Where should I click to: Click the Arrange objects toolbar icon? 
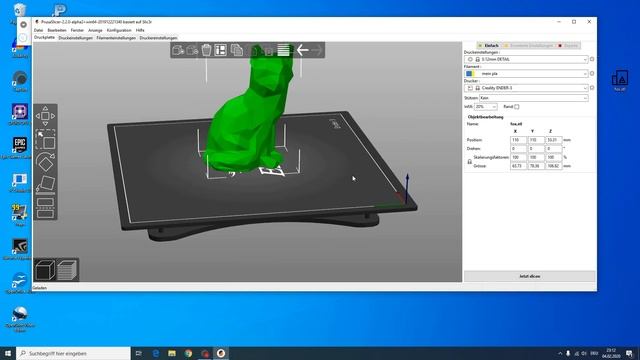(220, 50)
